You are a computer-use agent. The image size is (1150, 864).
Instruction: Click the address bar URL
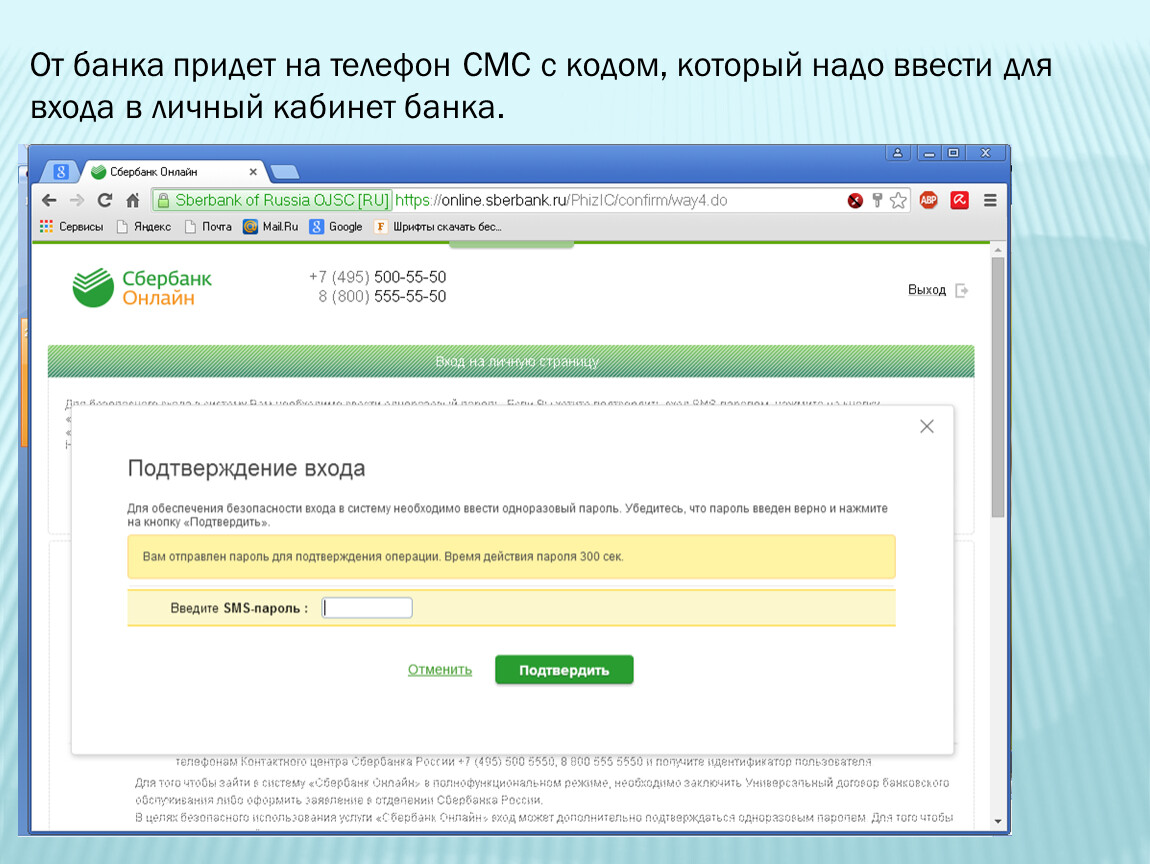561,200
